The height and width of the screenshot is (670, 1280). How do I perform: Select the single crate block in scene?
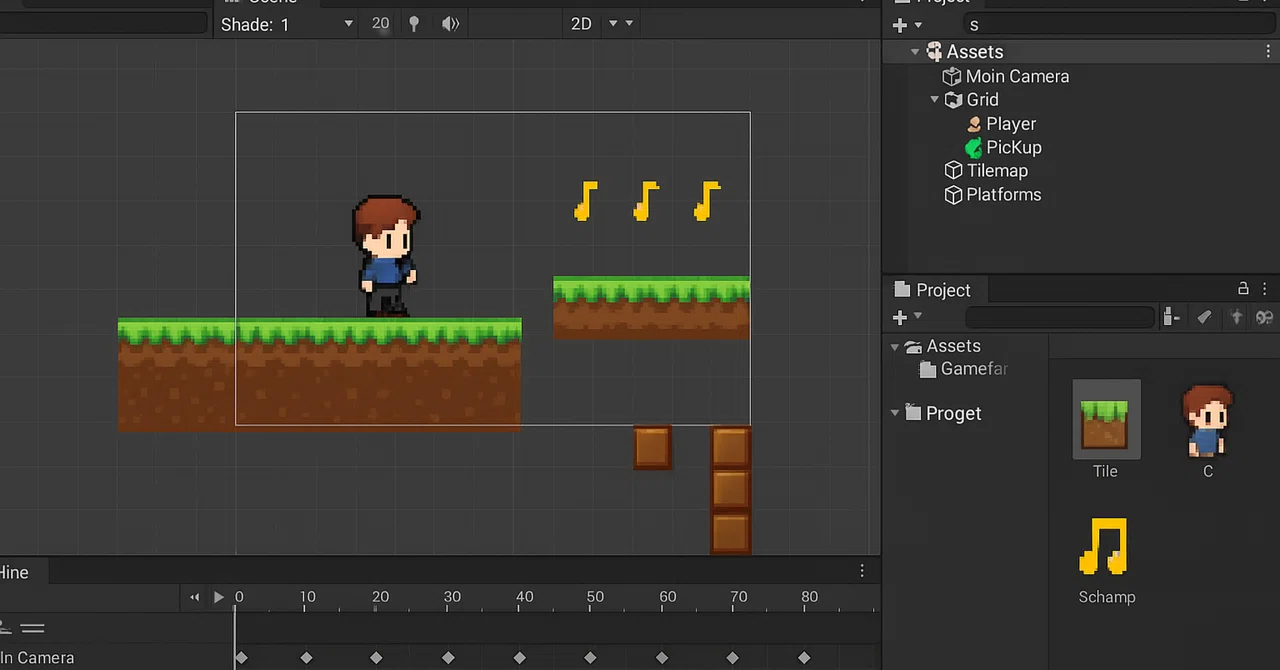point(653,447)
